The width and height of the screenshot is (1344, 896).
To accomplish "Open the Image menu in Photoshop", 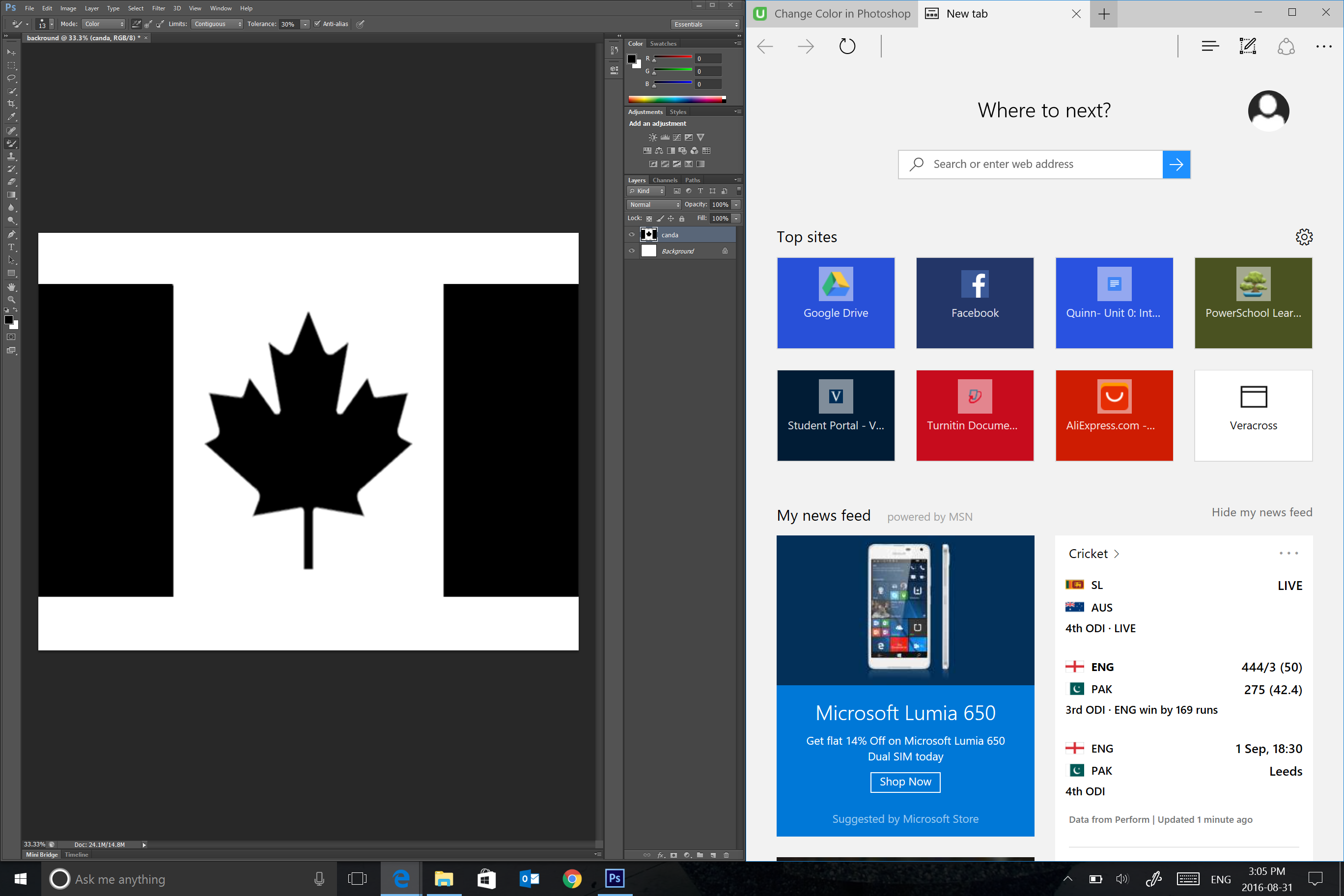I will coord(68,8).
